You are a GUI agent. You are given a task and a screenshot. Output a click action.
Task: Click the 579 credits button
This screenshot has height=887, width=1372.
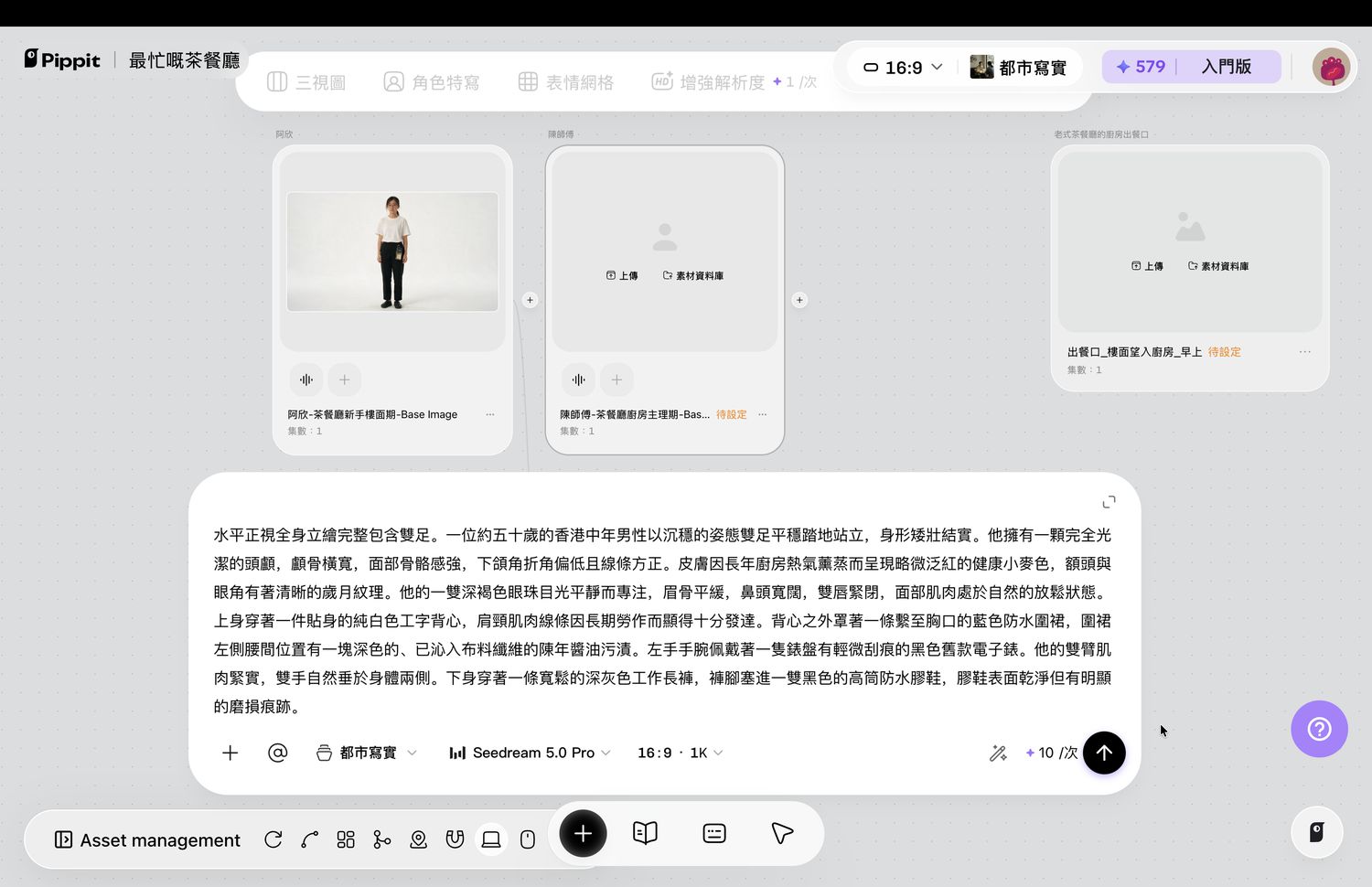[x=1140, y=67]
